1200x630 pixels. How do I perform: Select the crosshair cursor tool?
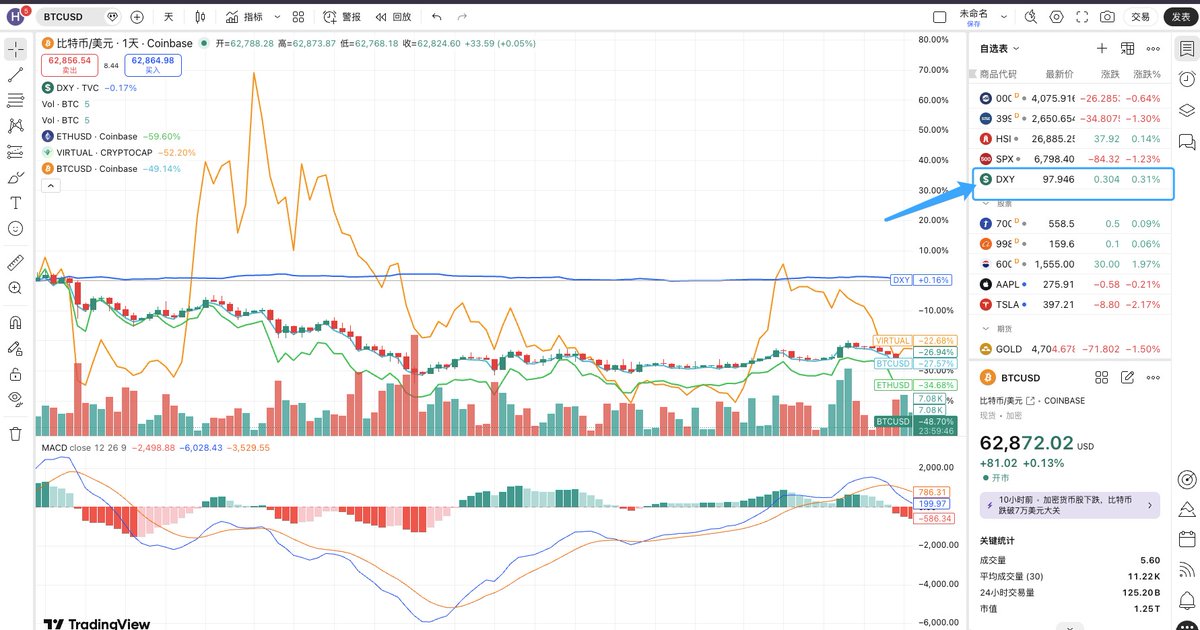point(15,49)
